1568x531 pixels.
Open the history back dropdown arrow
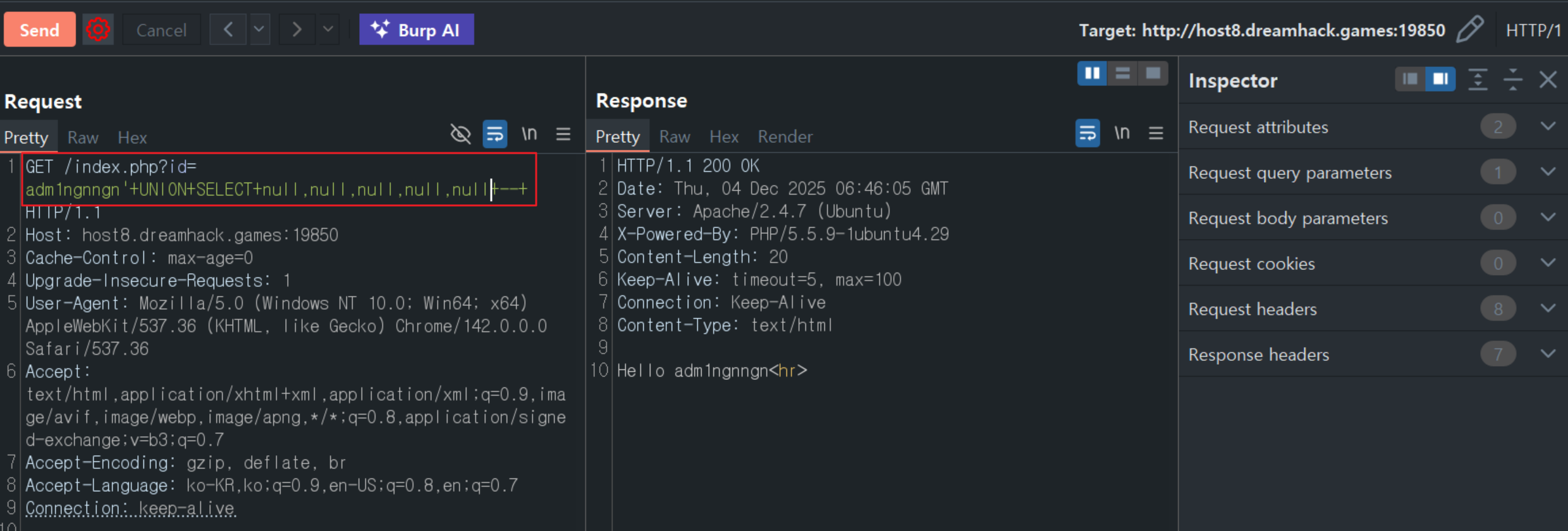259,30
